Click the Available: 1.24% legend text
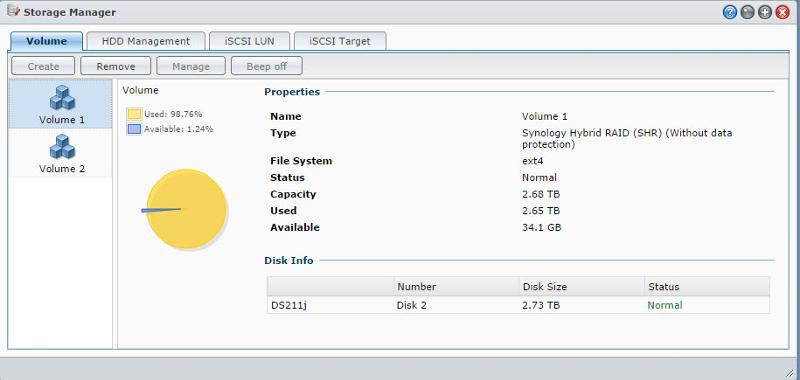The image size is (800, 380). click(179, 130)
